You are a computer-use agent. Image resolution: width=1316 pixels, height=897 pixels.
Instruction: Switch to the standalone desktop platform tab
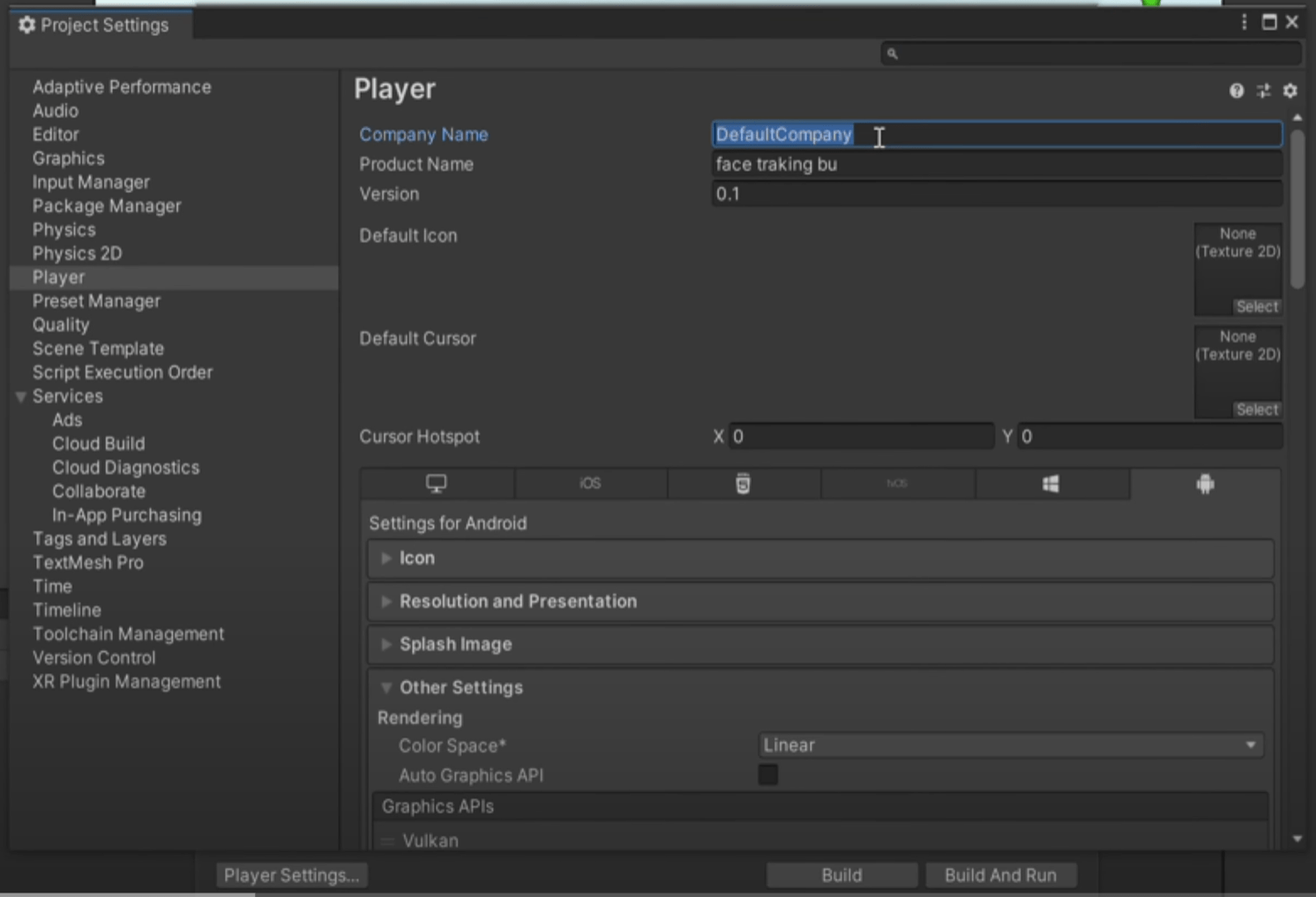[x=437, y=483]
